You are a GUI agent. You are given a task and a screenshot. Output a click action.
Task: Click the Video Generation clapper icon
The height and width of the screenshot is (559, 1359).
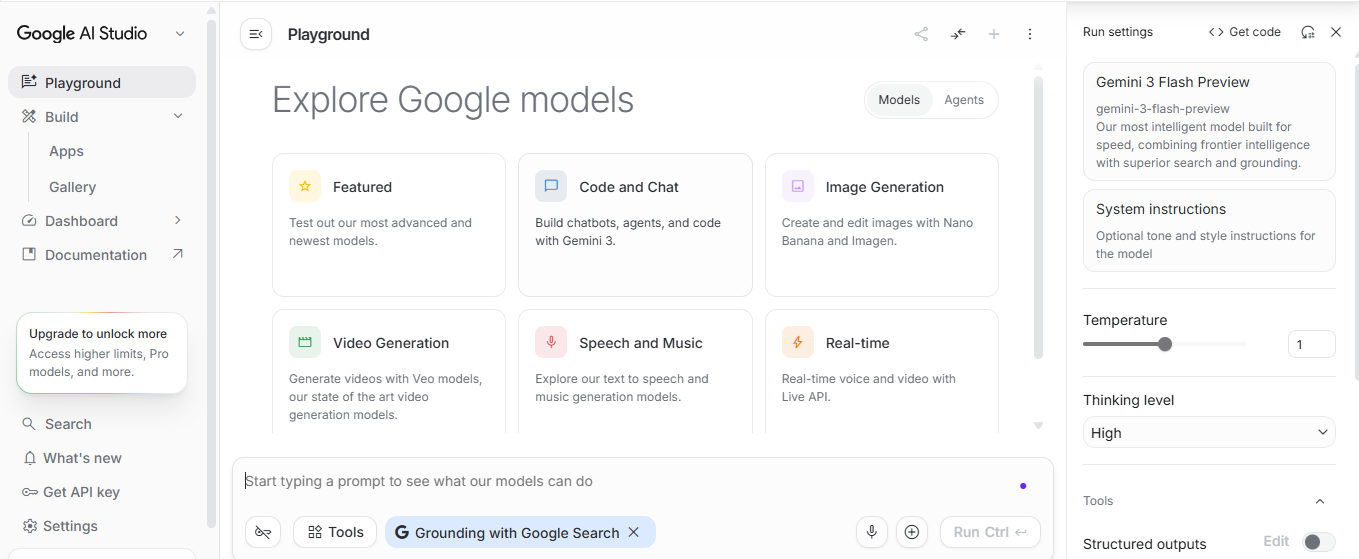(x=305, y=342)
